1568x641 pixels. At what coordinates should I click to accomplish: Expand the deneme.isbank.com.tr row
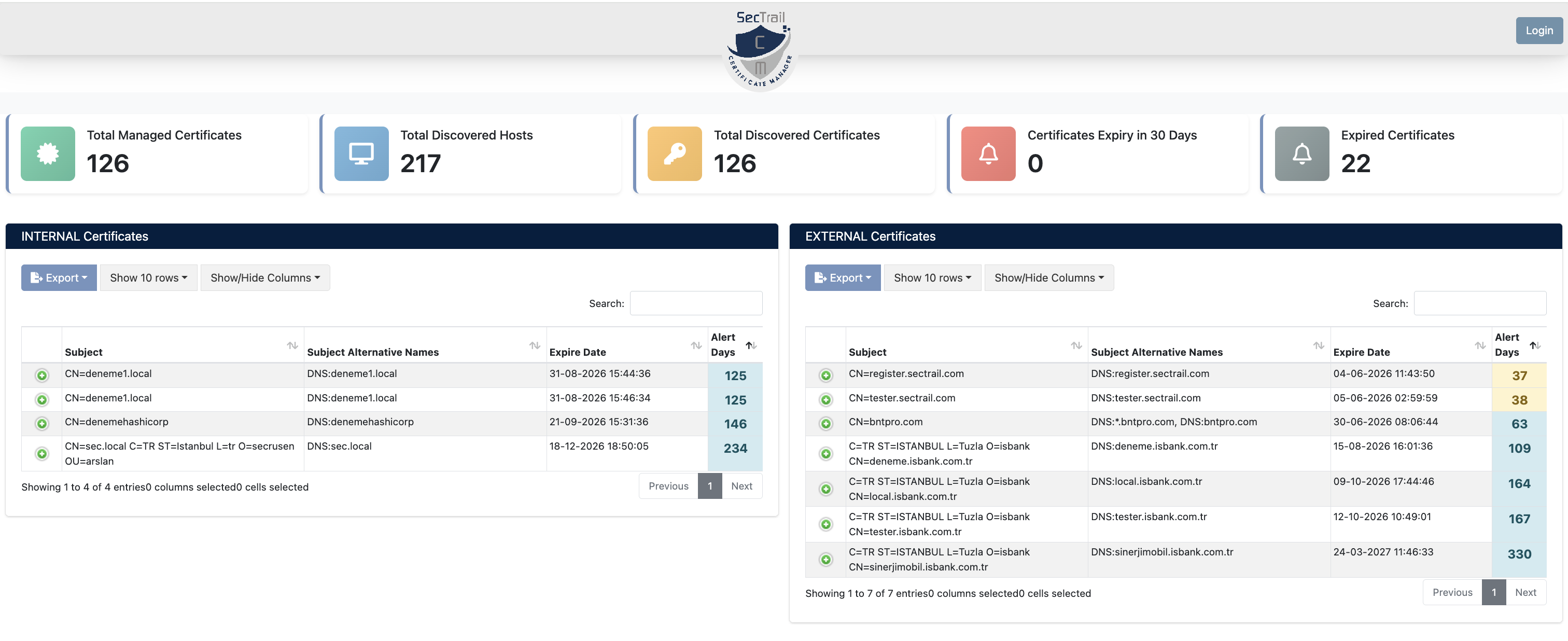coord(825,453)
